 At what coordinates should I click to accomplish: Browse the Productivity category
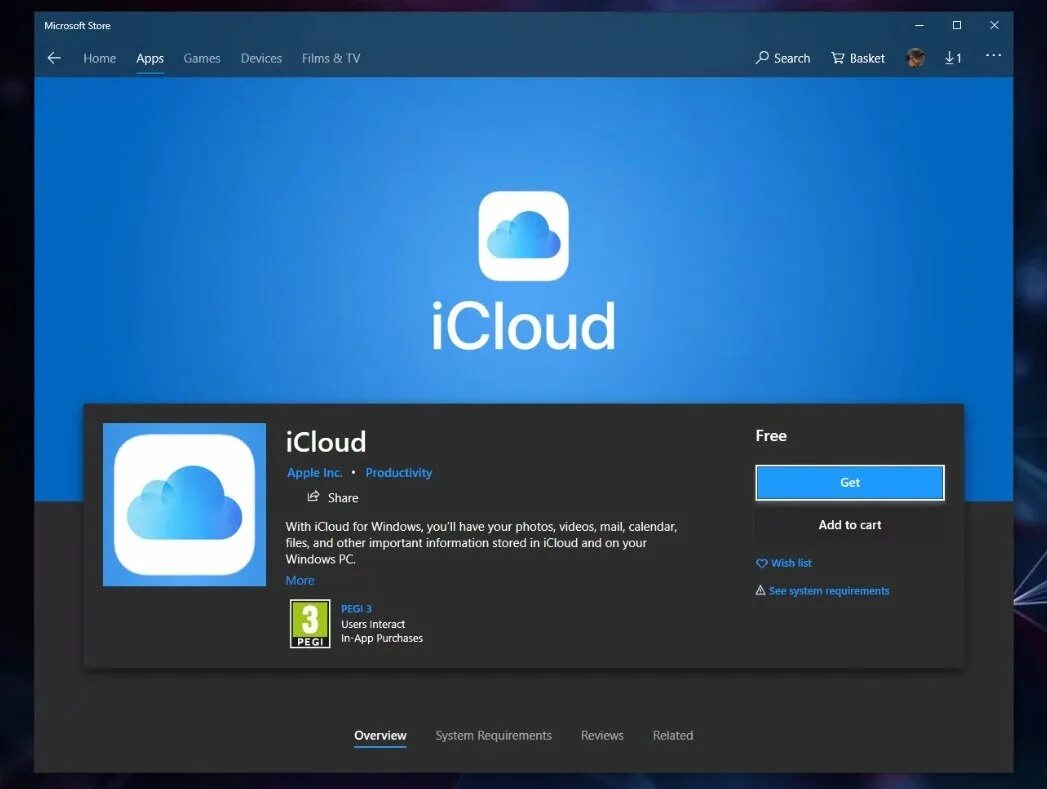398,472
